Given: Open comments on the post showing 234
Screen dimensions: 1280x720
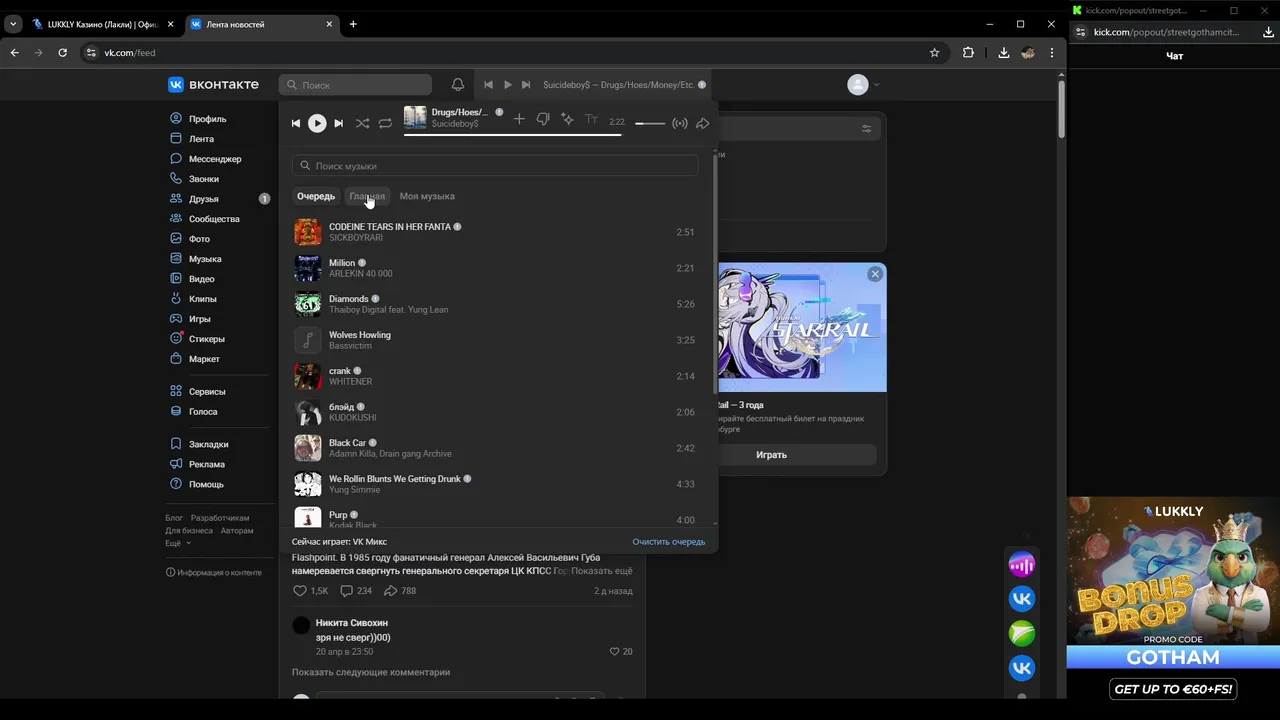Looking at the screenshot, I should coord(356,591).
